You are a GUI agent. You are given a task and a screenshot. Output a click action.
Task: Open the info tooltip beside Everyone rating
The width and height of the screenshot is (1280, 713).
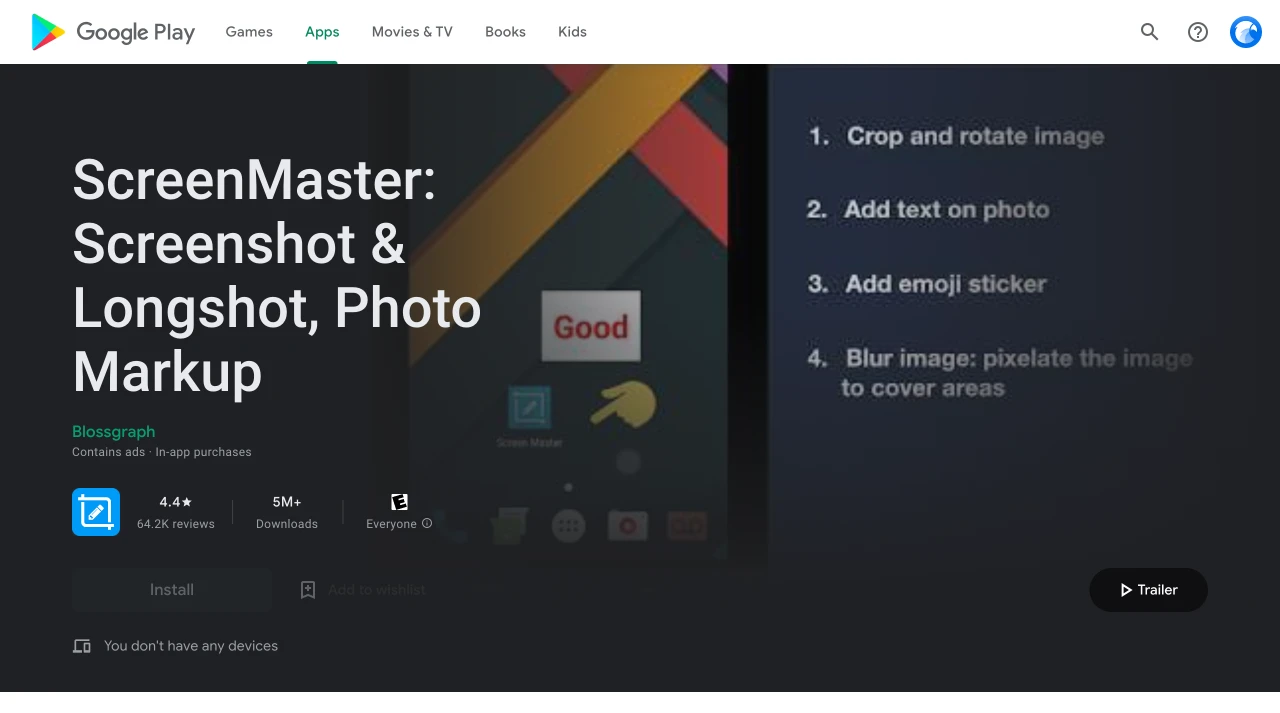click(x=427, y=523)
